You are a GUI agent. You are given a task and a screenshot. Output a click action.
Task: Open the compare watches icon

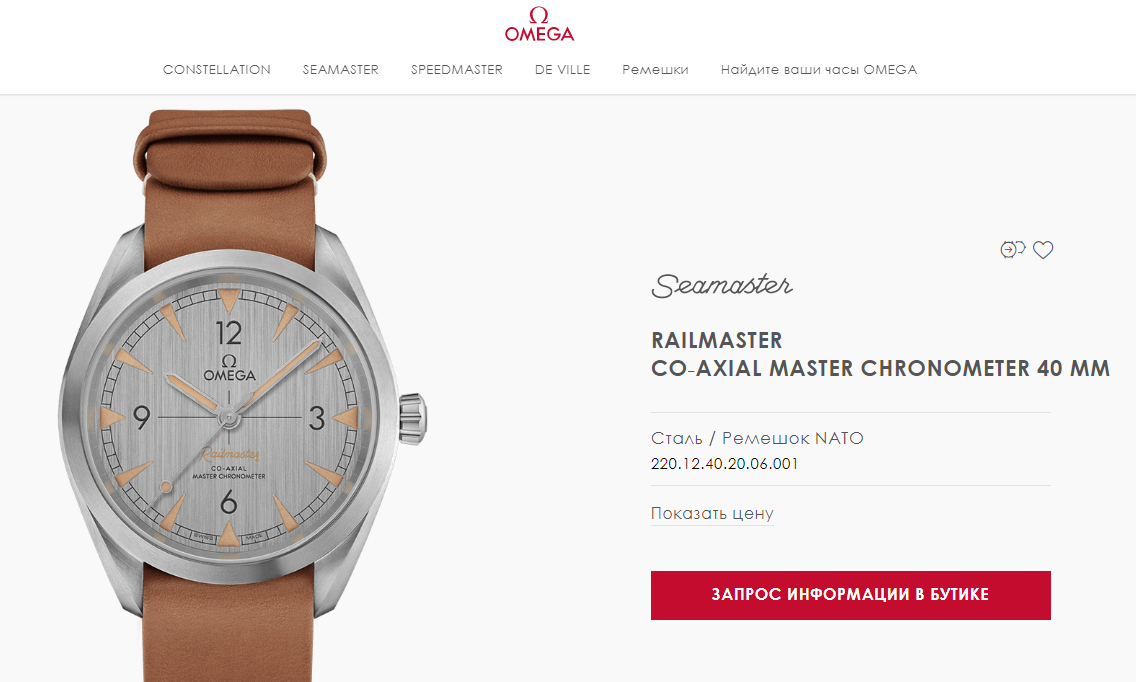[x=1012, y=249]
